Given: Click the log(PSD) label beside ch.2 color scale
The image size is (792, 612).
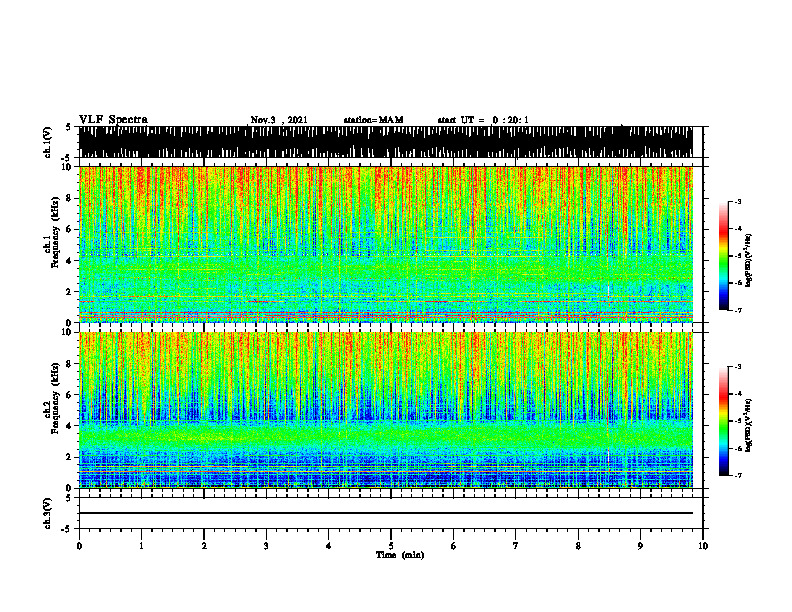Looking at the screenshot, I should [x=748, y=425].
